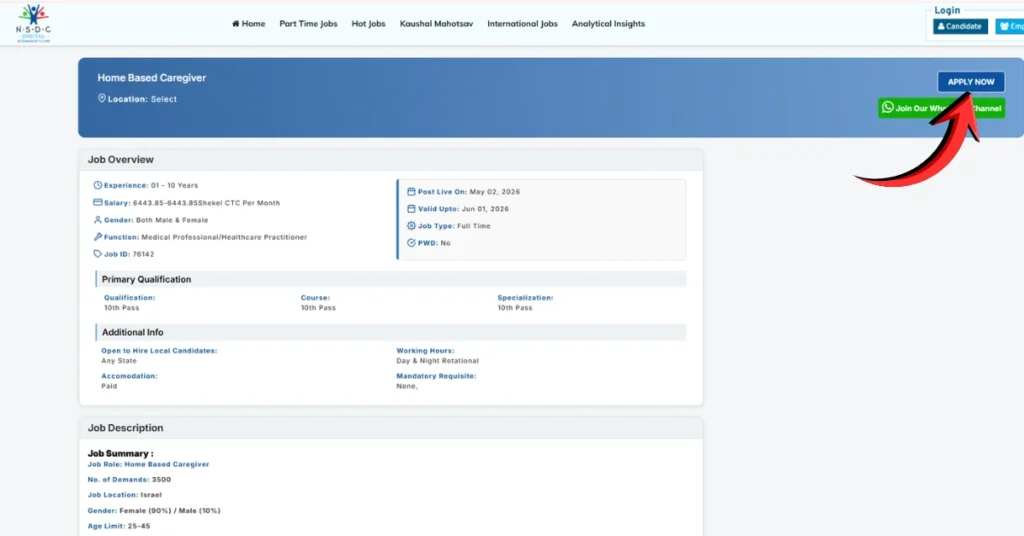Click the Gender person icon

(x=97, y=220)
